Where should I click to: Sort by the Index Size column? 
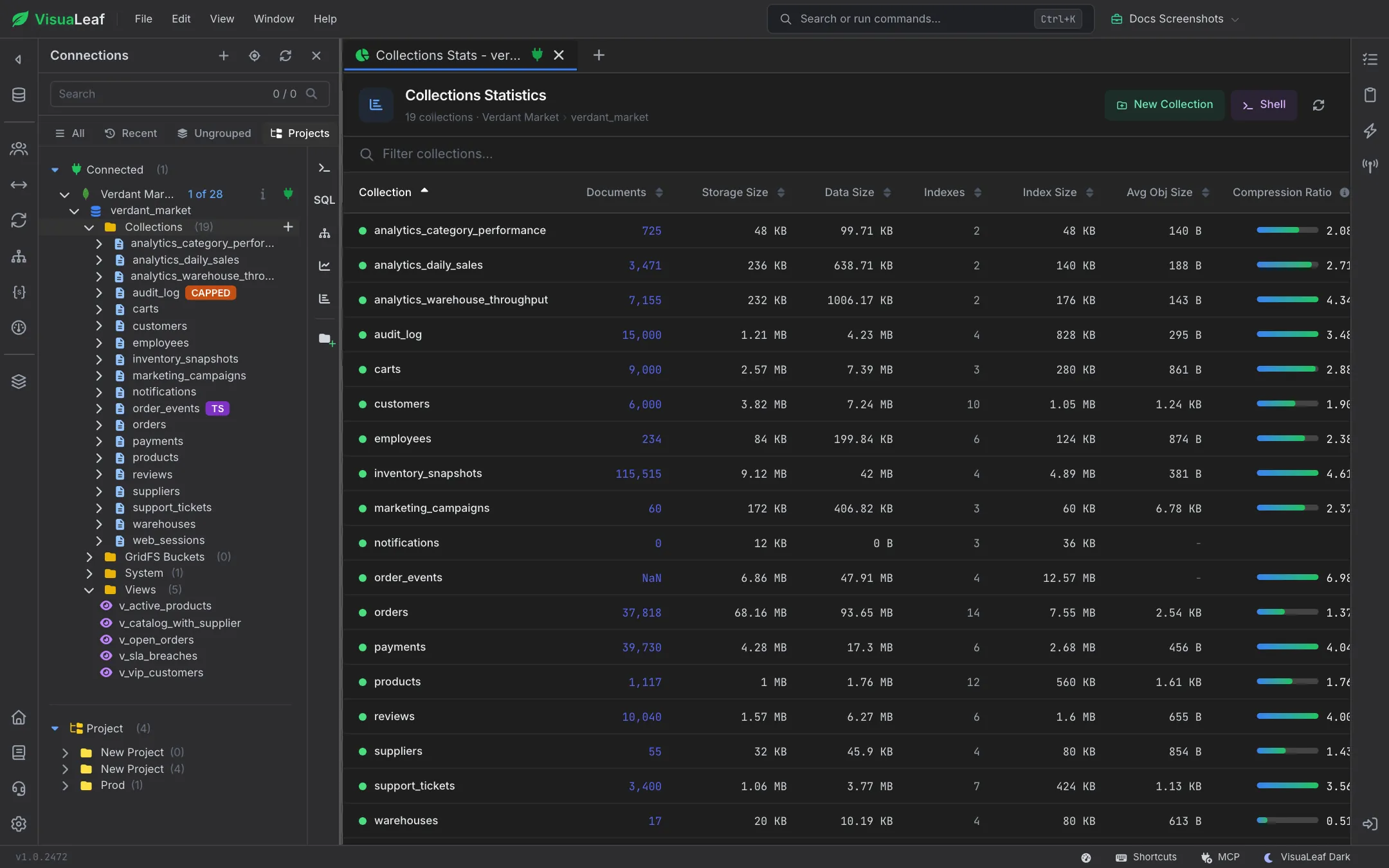1057,192
